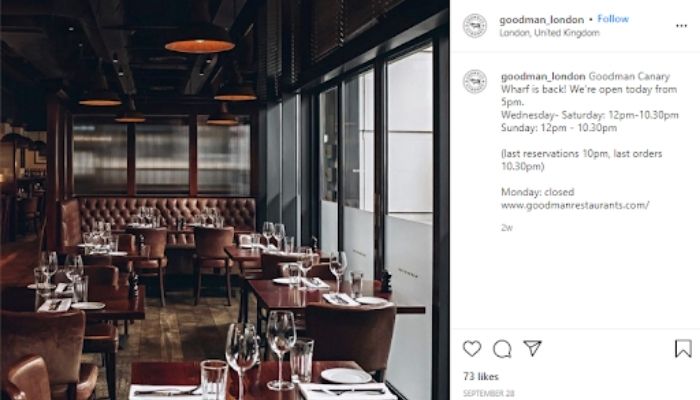Visit www.goodmanrestaurants.com link in caption
Screen dimensions: 700x400
pos(575,205)
